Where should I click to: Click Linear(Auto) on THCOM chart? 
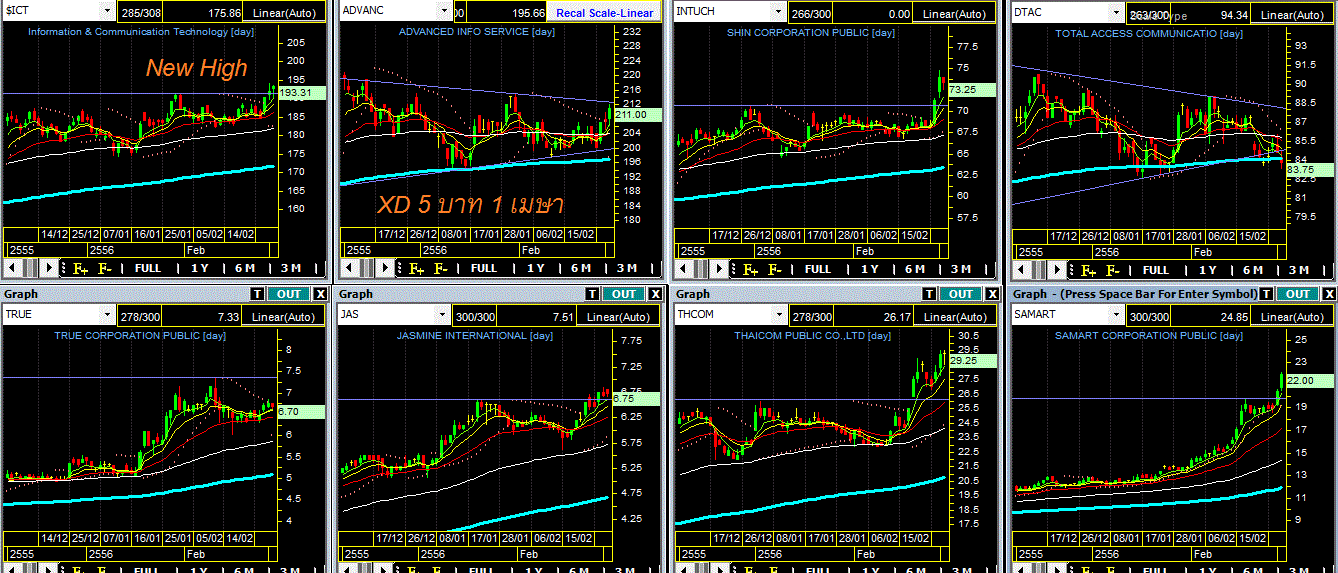pos(957,315)
